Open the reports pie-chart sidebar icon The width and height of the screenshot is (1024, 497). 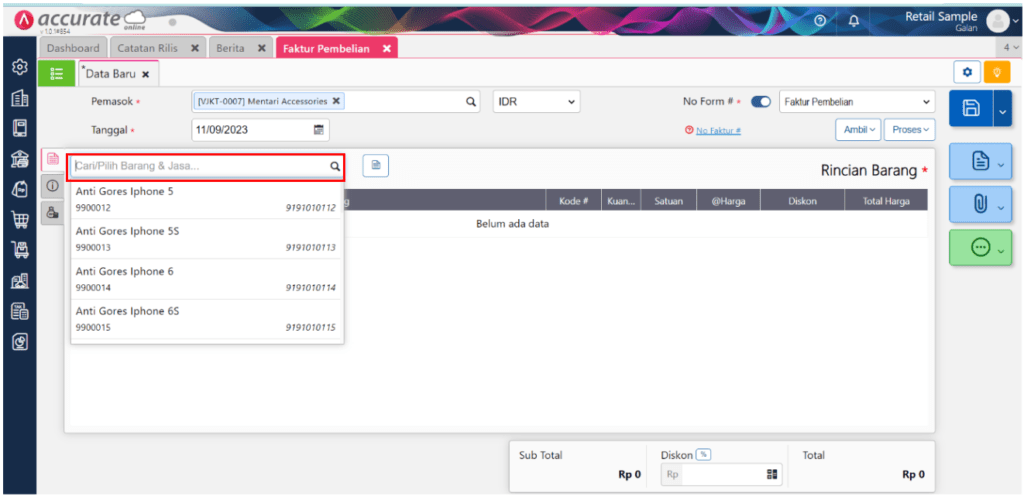(x=20, y=342)
